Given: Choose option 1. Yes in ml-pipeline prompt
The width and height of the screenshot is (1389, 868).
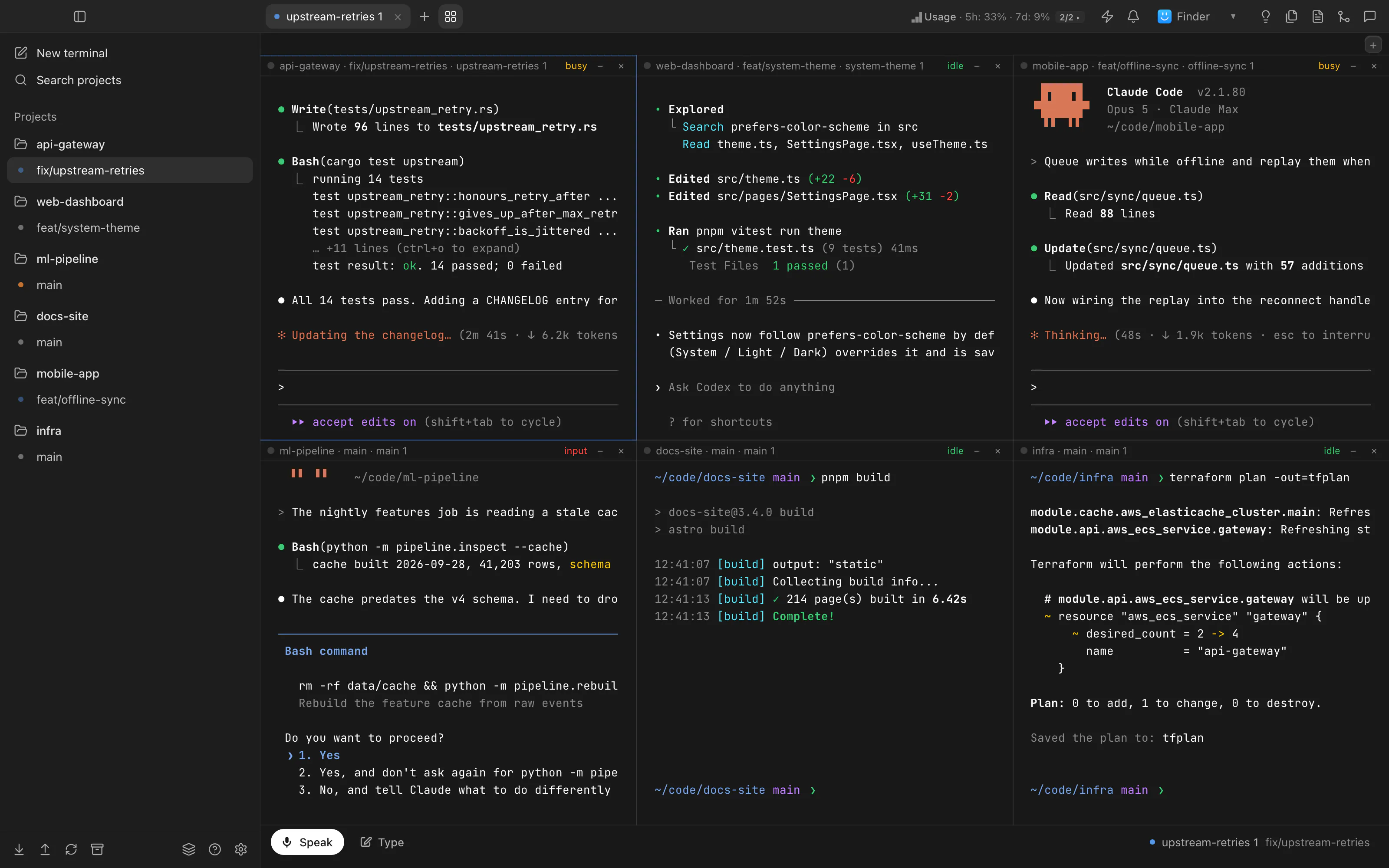Looking at the screenshot, I should tap(319, 756).
